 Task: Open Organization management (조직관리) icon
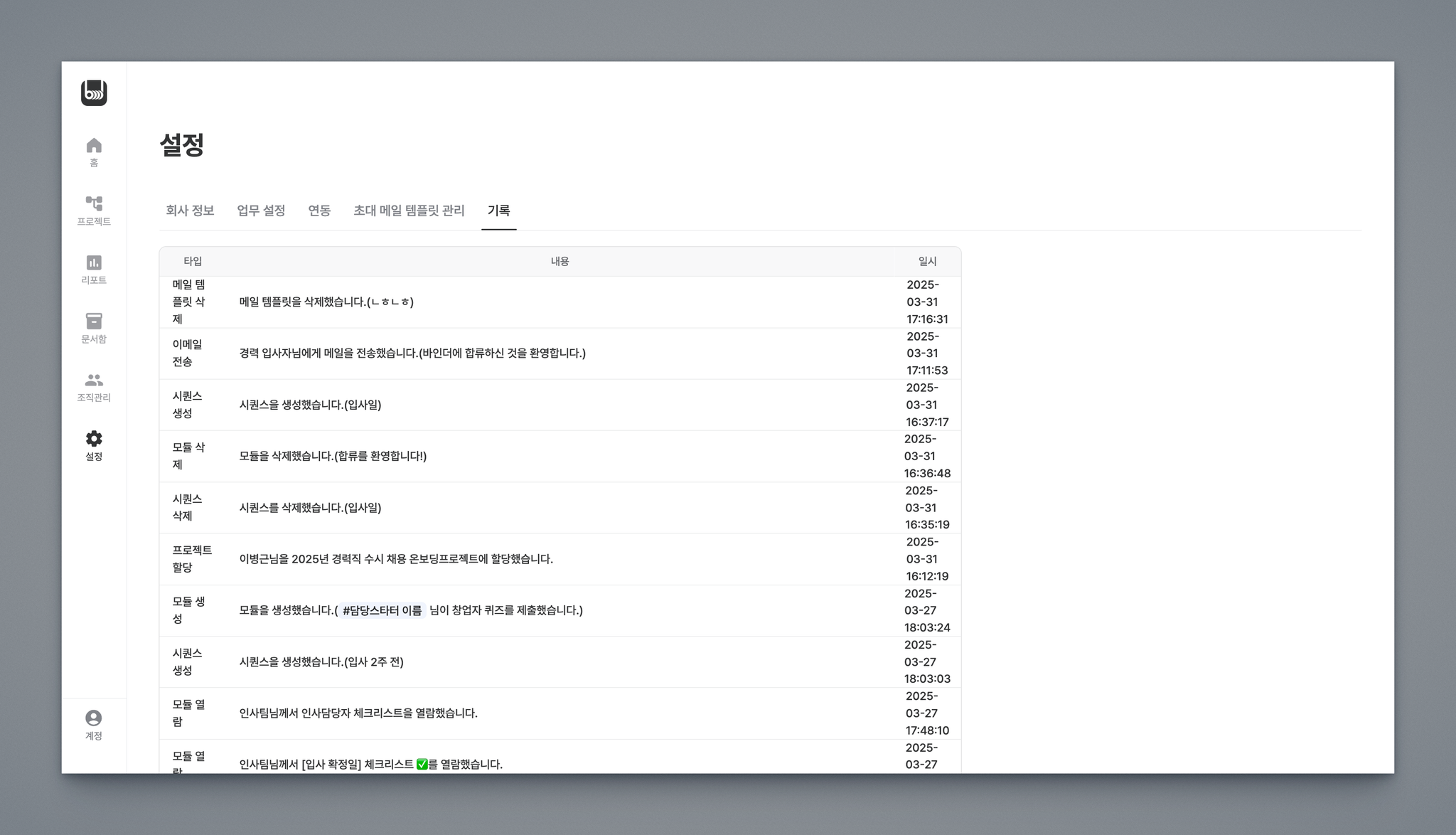pos(94,387)
